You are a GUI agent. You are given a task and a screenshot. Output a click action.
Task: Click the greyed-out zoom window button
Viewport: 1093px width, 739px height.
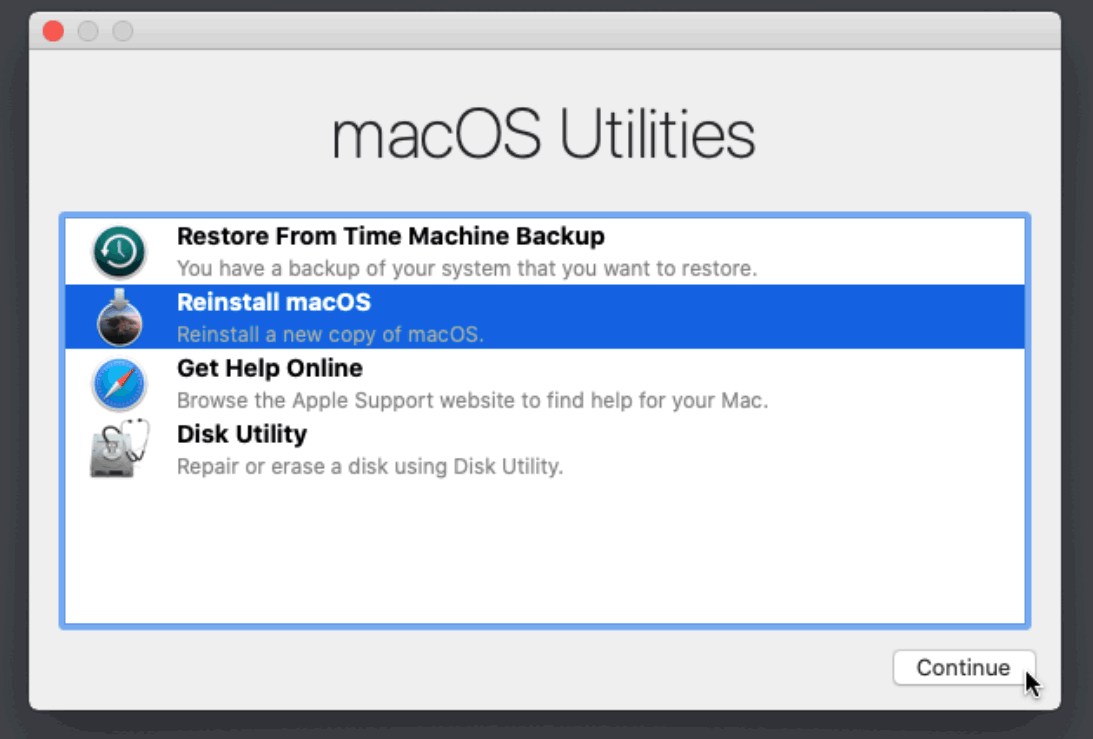click(x=123, y=31)
